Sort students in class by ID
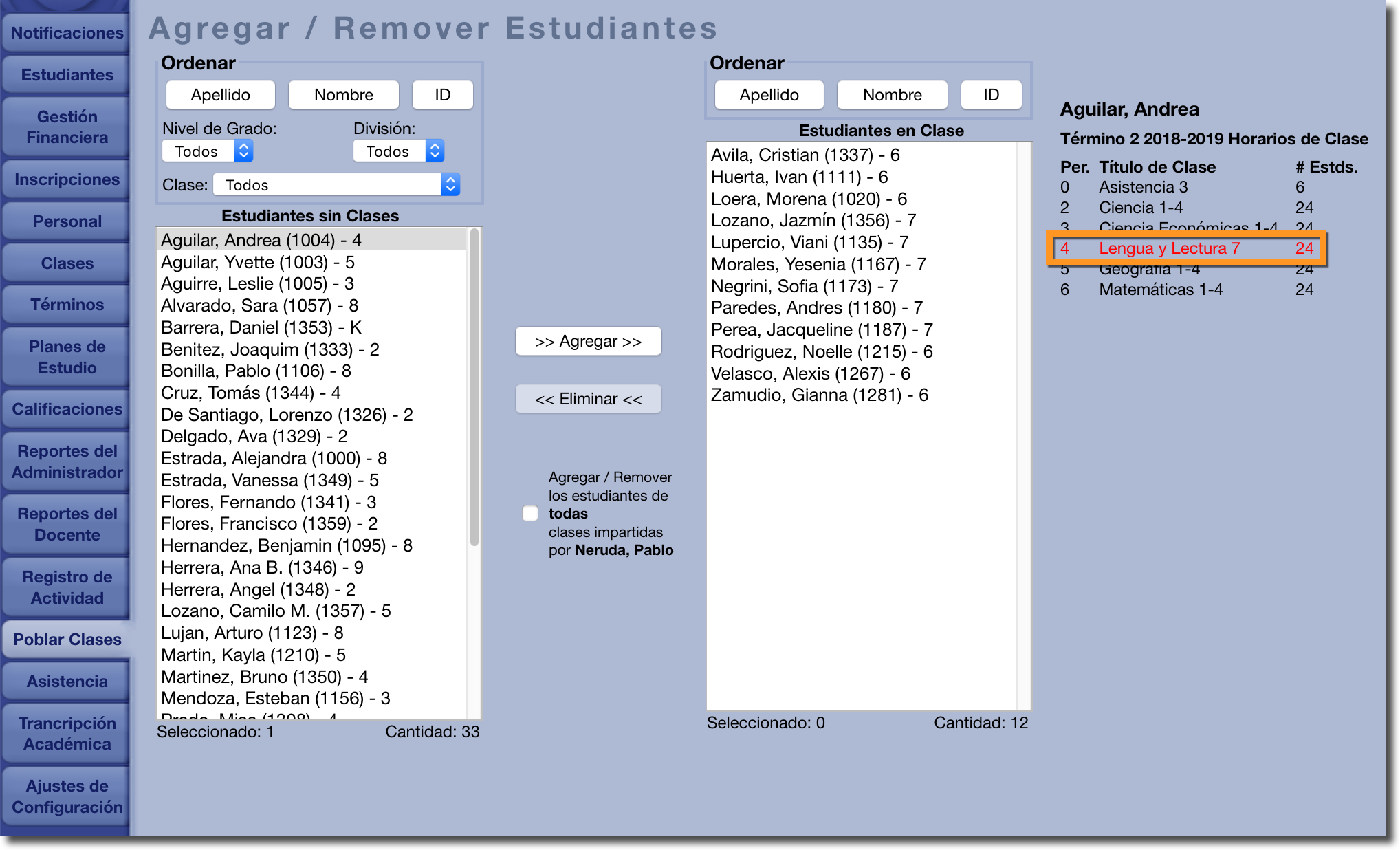Image resolution: width=1400 pixels, height=850 pixels. point(990,95)
